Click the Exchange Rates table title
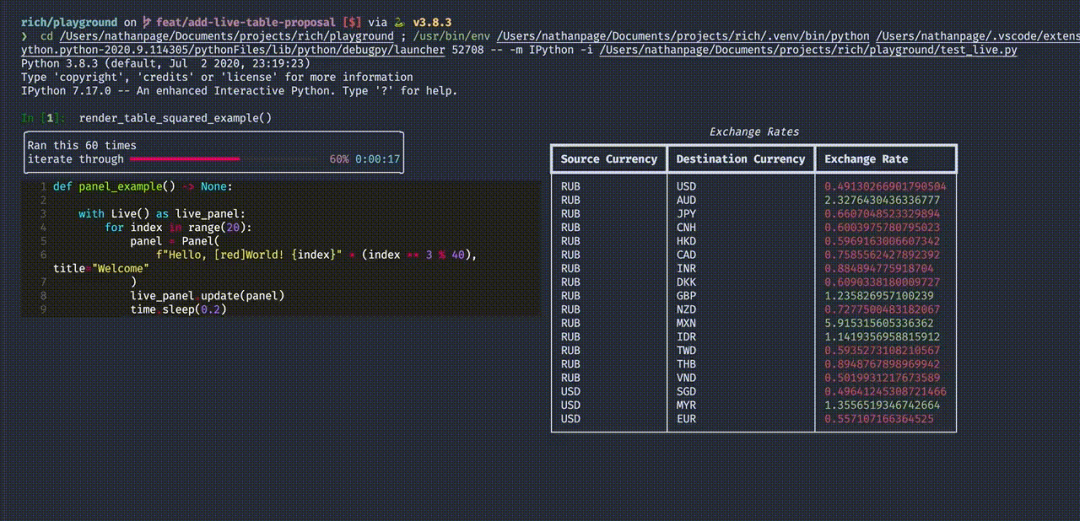The width and height of the screenshot is (1080, 521). (x=754, y=132)
